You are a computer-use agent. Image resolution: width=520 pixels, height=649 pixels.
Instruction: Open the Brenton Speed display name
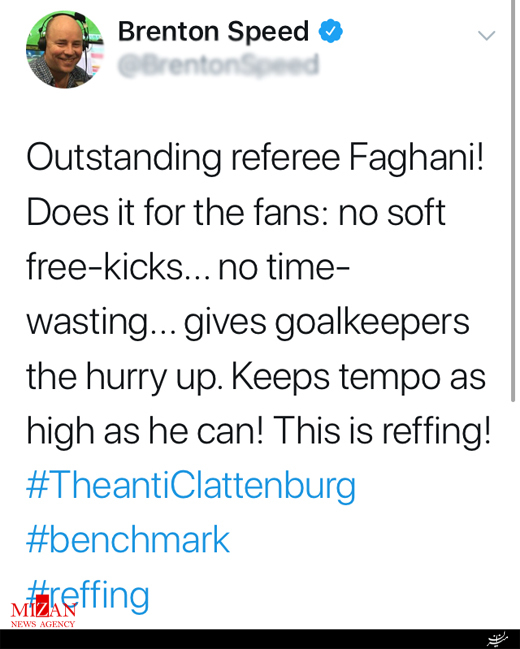[x=214, y=31]
